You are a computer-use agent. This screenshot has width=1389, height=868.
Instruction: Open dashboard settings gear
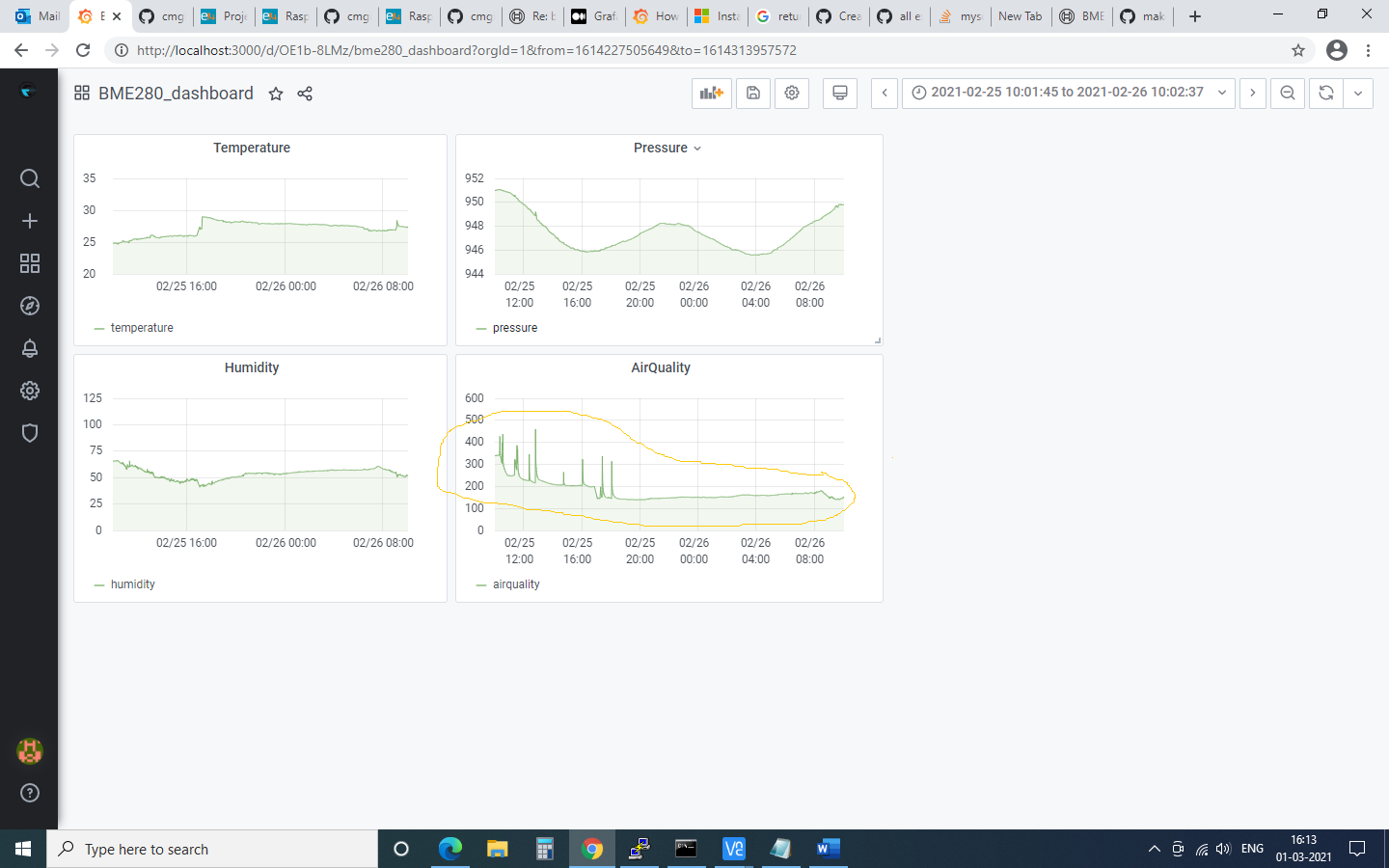792,94
